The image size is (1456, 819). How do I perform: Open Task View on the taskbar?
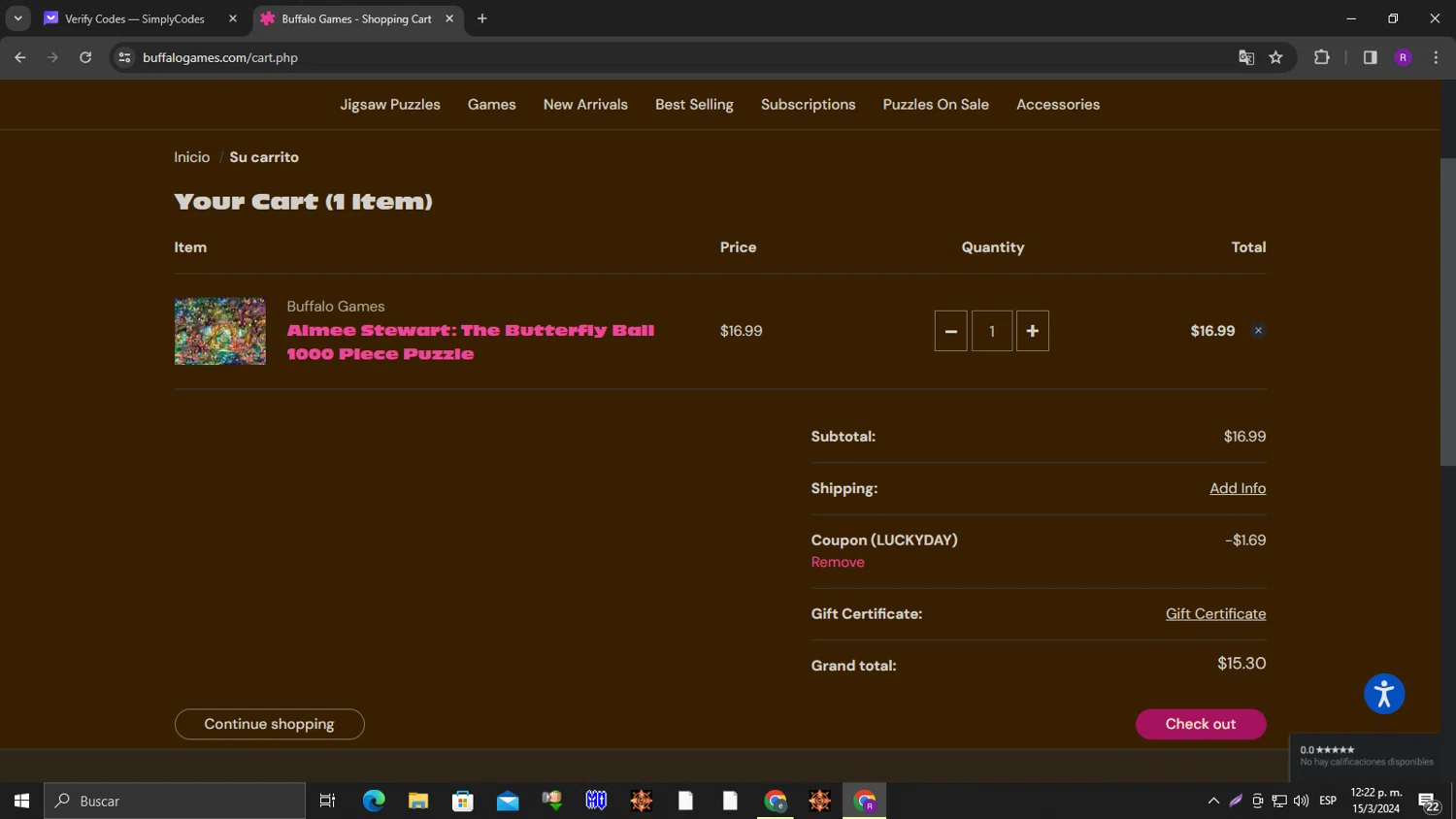(327, 801)
